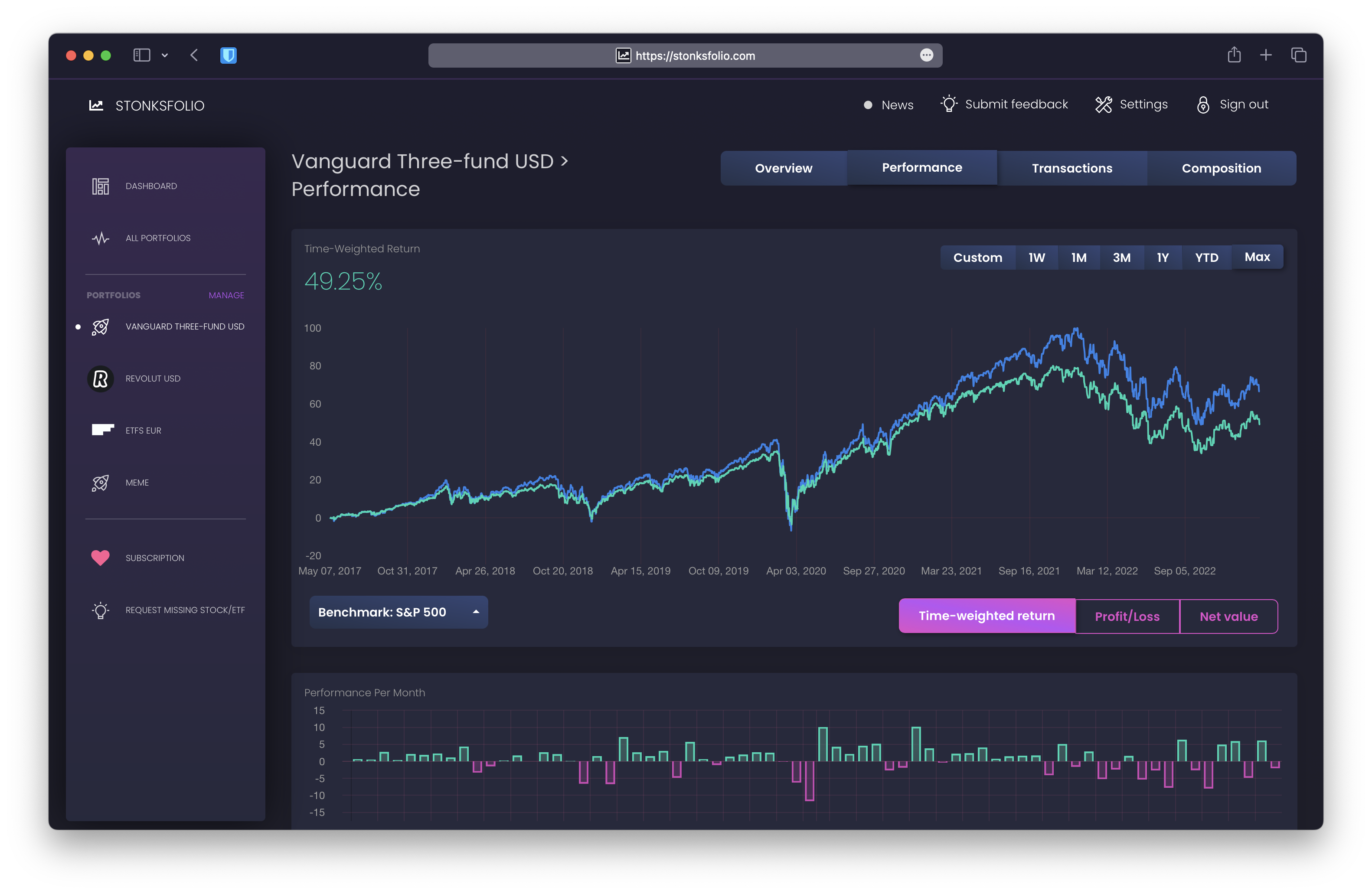The image size is (1372, 894).
Task: Switch to the Transactions tab
Action: [x=1071, y=168]
